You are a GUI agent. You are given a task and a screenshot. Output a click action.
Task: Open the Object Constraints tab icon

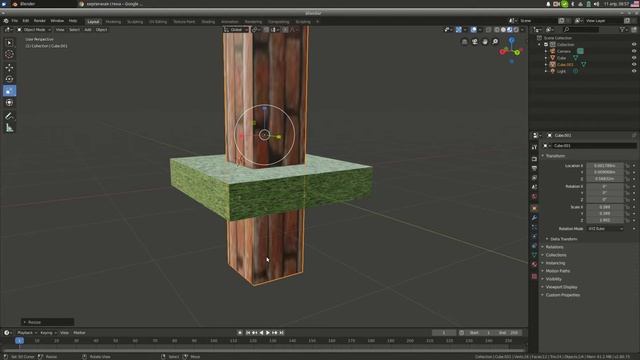pos(534,246)
